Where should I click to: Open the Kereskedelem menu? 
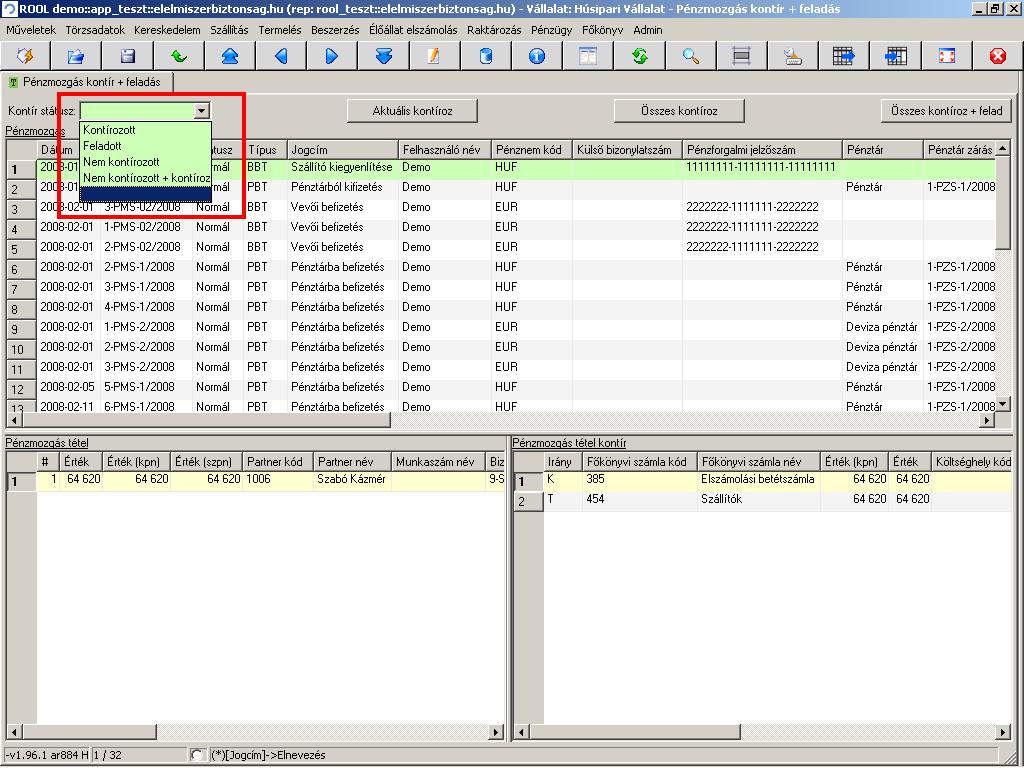167,30
